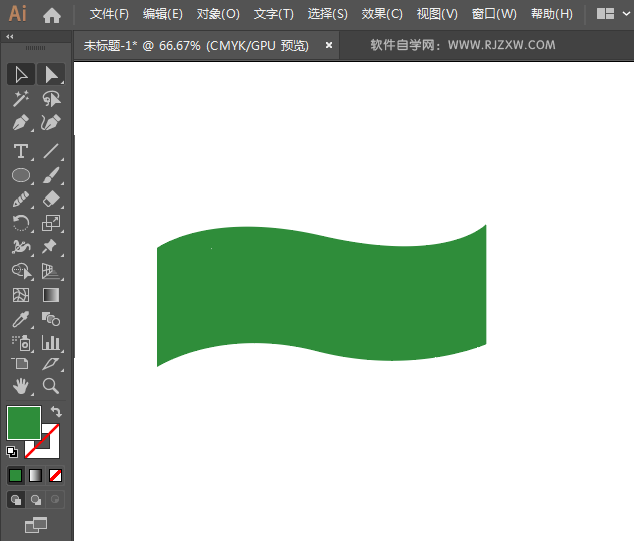Select the Mesh tool
The height and width of the screenshot is (541, 634).
point(21,295)
